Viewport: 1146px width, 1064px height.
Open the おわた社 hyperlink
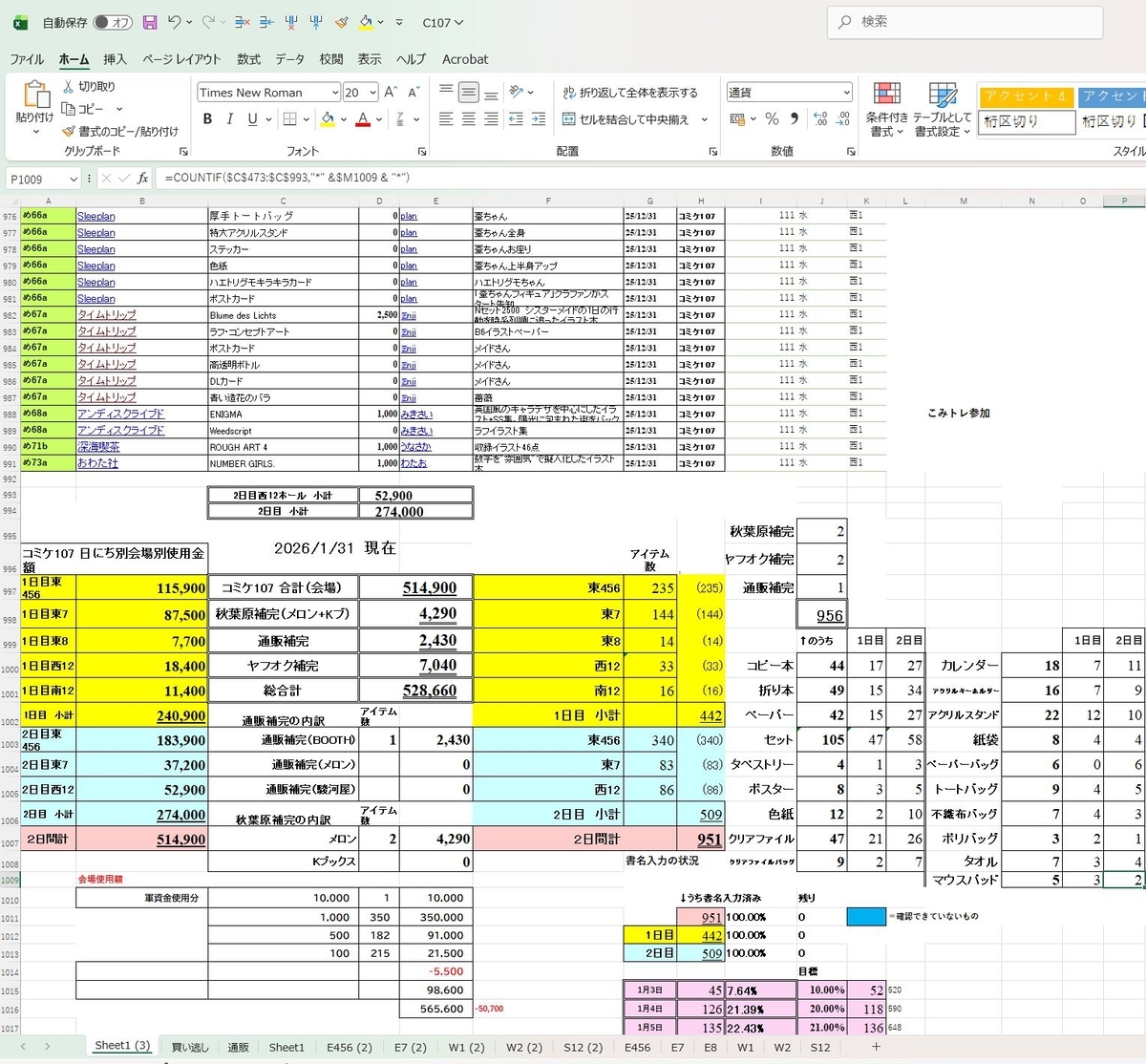tap(97, 463)
